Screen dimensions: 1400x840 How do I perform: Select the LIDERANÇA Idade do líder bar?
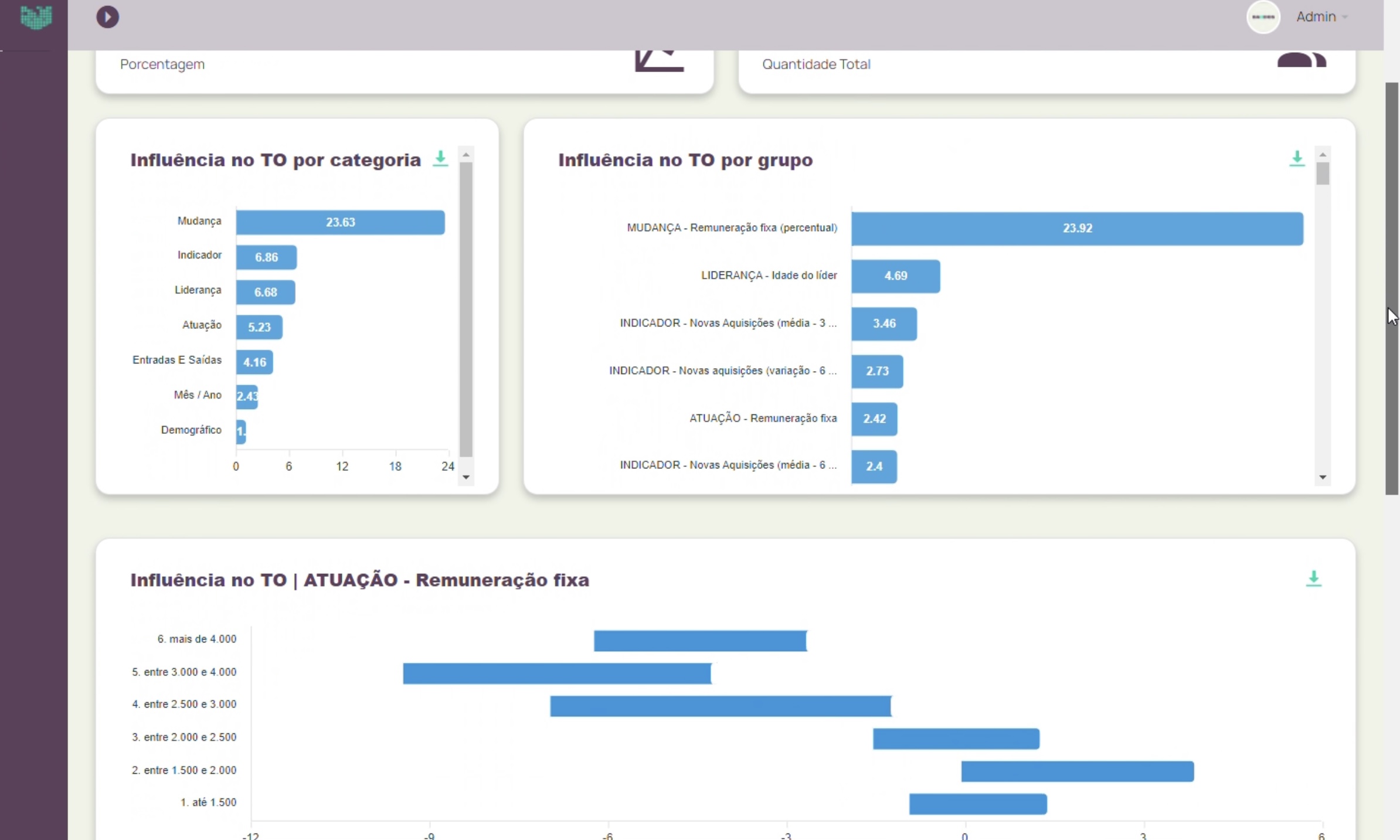point(895,276)
